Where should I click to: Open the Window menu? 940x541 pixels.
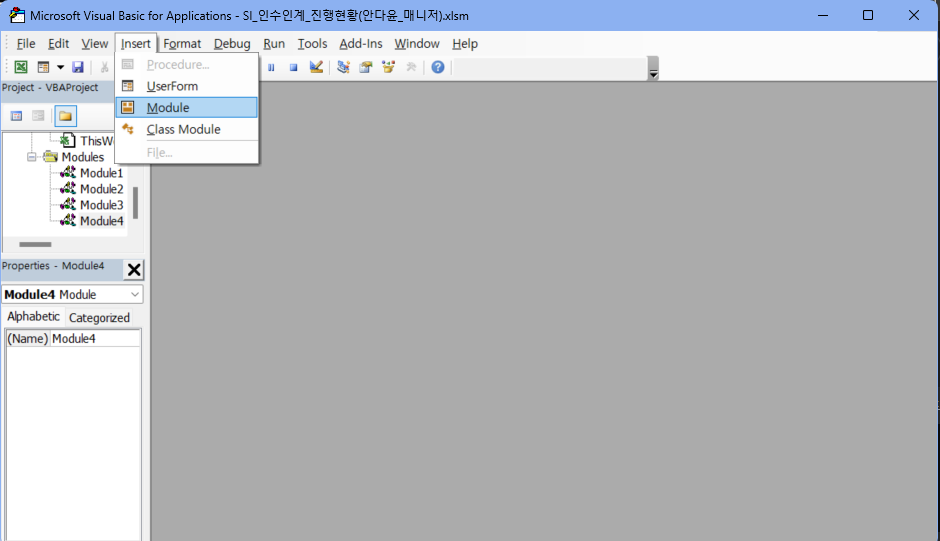tap(417, 44)
